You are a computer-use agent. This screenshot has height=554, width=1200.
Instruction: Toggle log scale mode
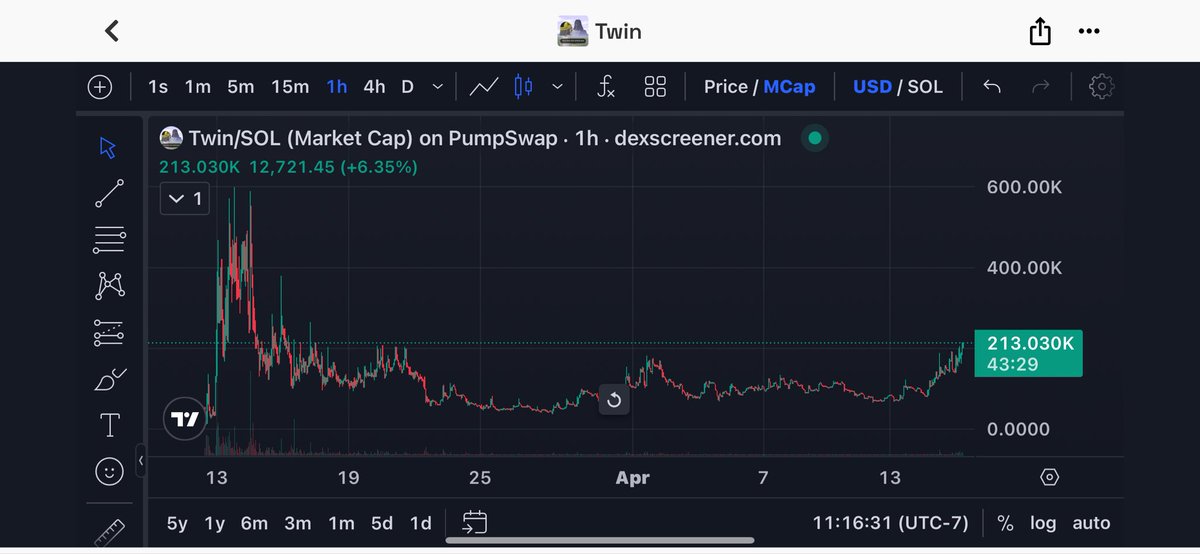point(1042,523)
